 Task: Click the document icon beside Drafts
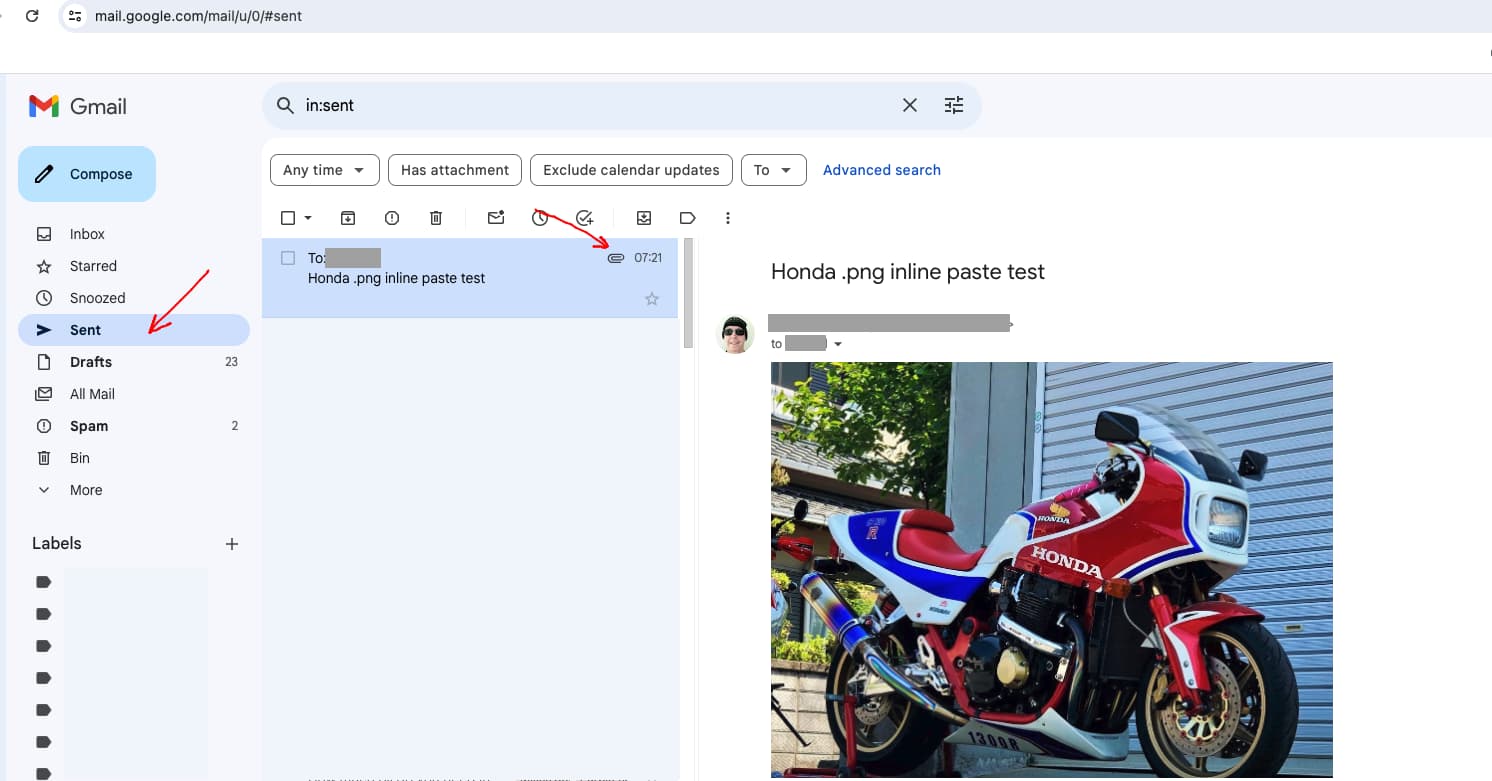44,362
